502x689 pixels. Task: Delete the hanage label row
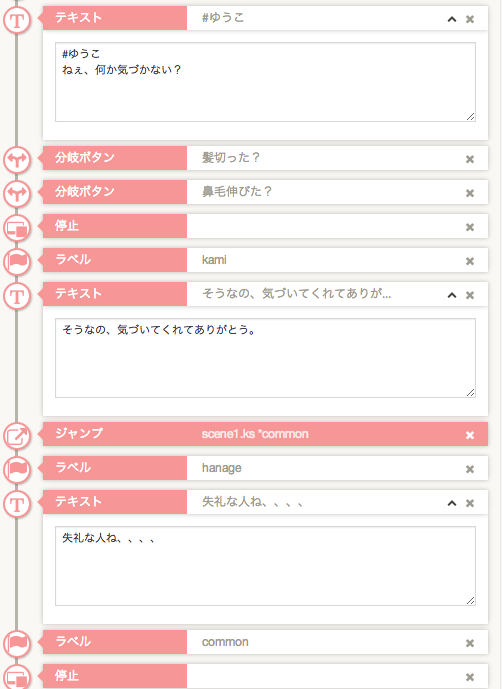pos(470,469)
